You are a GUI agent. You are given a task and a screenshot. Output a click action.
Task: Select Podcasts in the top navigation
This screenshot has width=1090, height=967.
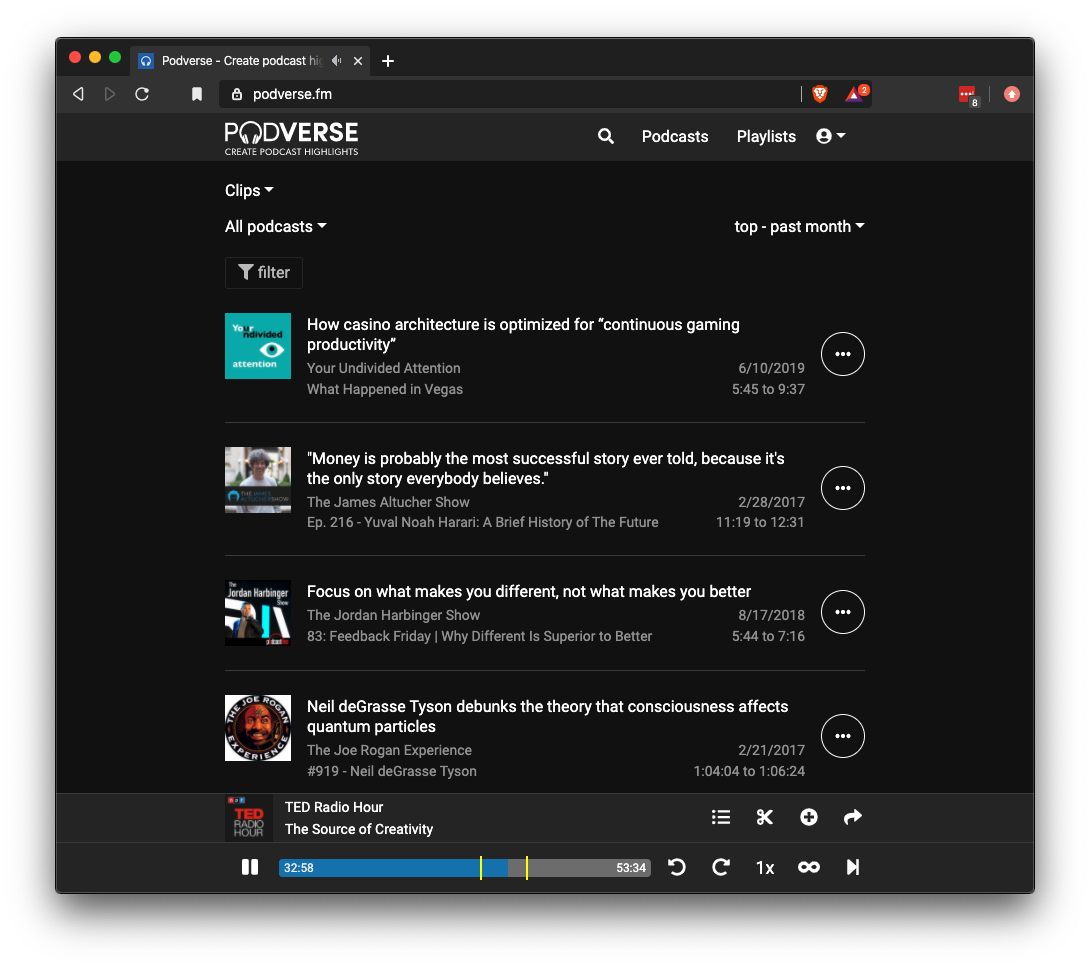point(674,136)
